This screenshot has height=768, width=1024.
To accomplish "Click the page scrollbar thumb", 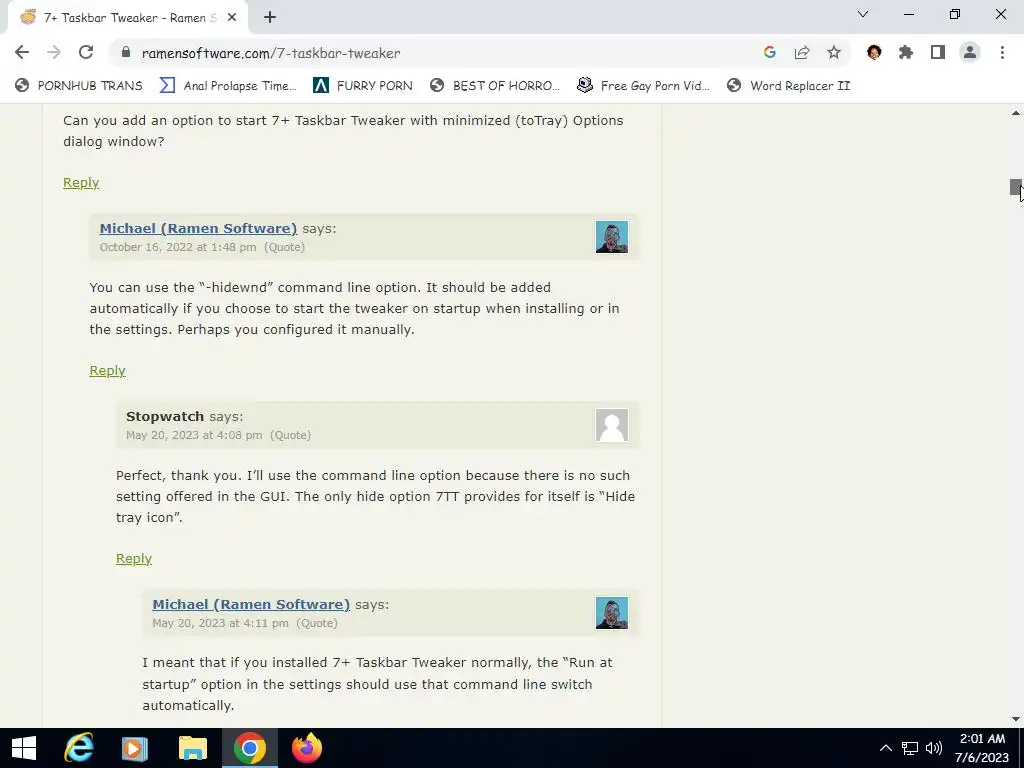I will pos(1016,187).
